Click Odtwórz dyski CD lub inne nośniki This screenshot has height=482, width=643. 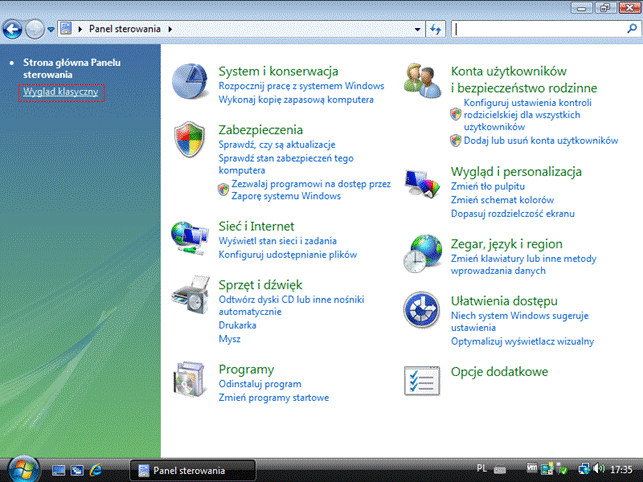click(x=291, y=306)
